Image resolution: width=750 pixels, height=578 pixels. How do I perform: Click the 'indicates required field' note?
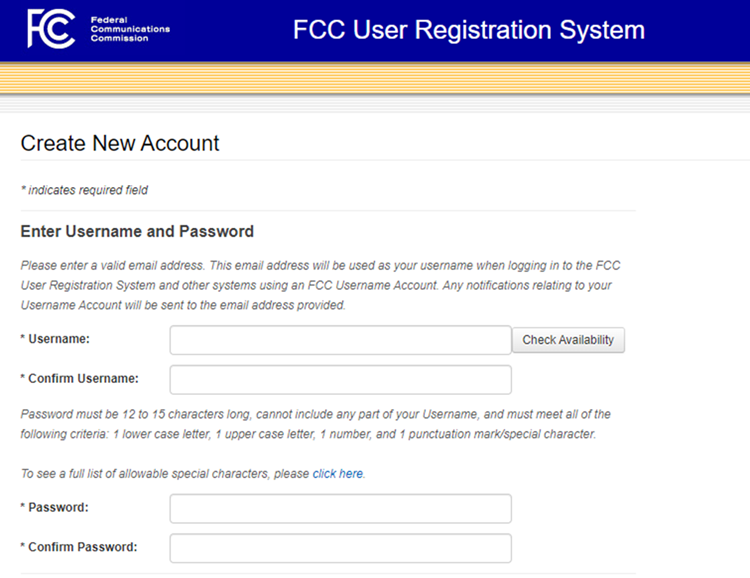84,190
